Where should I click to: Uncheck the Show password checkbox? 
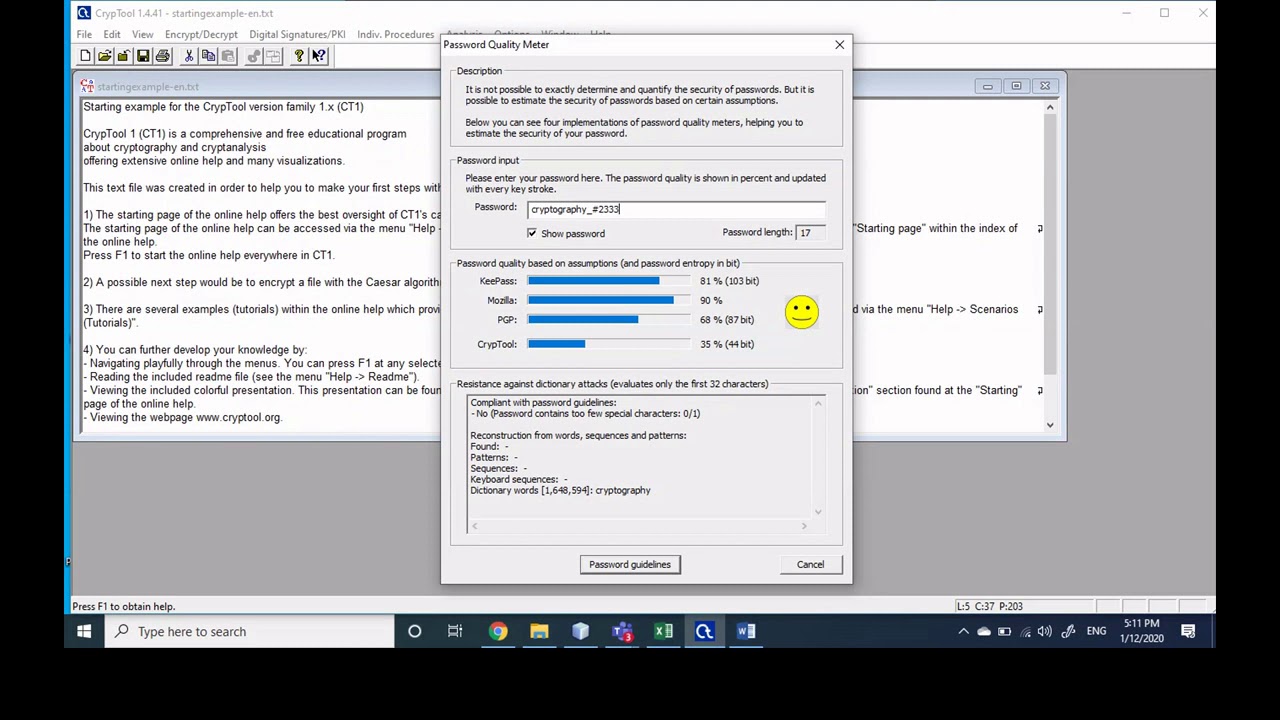(532, 233)
